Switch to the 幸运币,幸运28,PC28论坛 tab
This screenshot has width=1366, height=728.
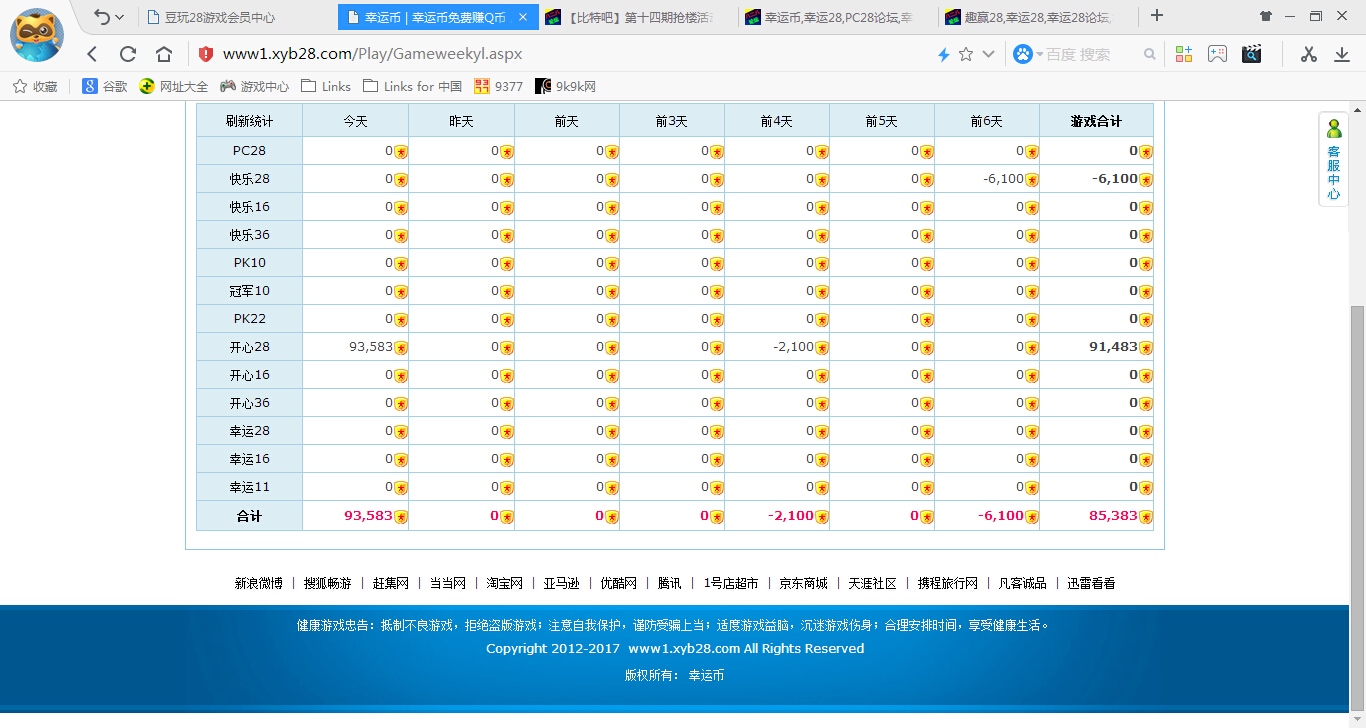(x=838, y=17)
